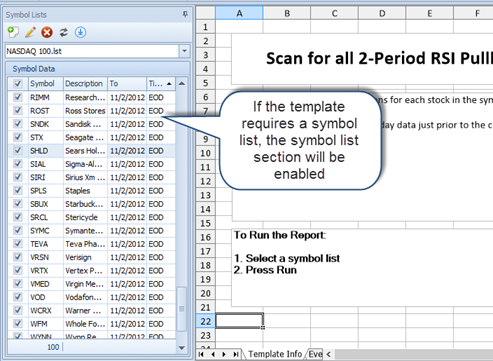
Task: Click the scroll up arrow of symbol list
Action: [182, 83]
